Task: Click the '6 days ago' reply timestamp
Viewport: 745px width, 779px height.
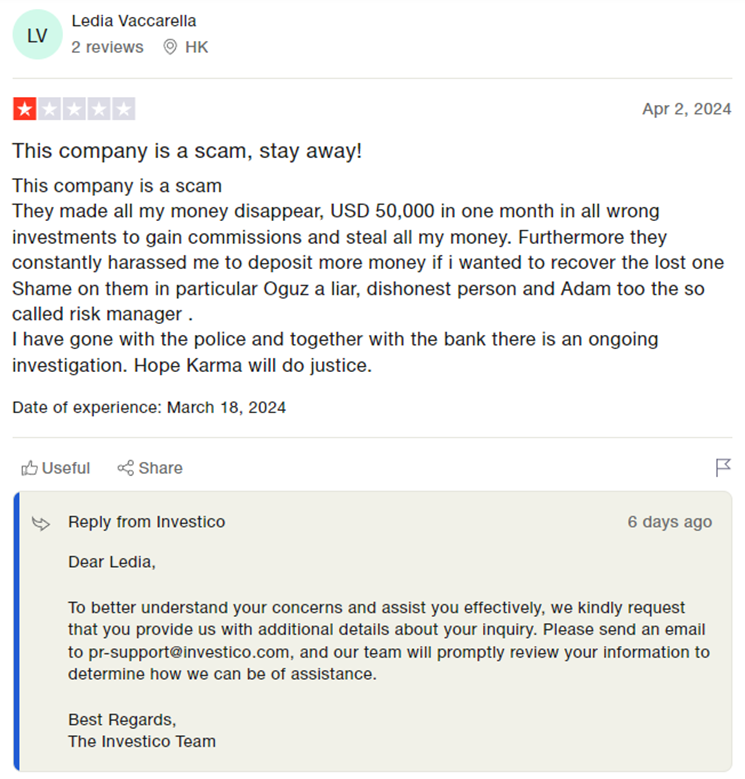Action: [x=670, y=522]
